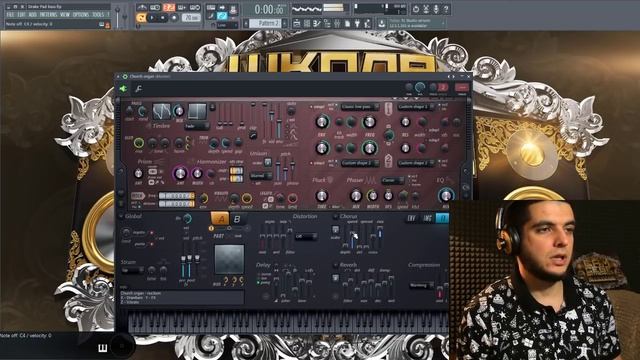The height and width of the screenshot is (360, 640).
Task: Select part B tab in Harmor
Action: tap(237, 219)
